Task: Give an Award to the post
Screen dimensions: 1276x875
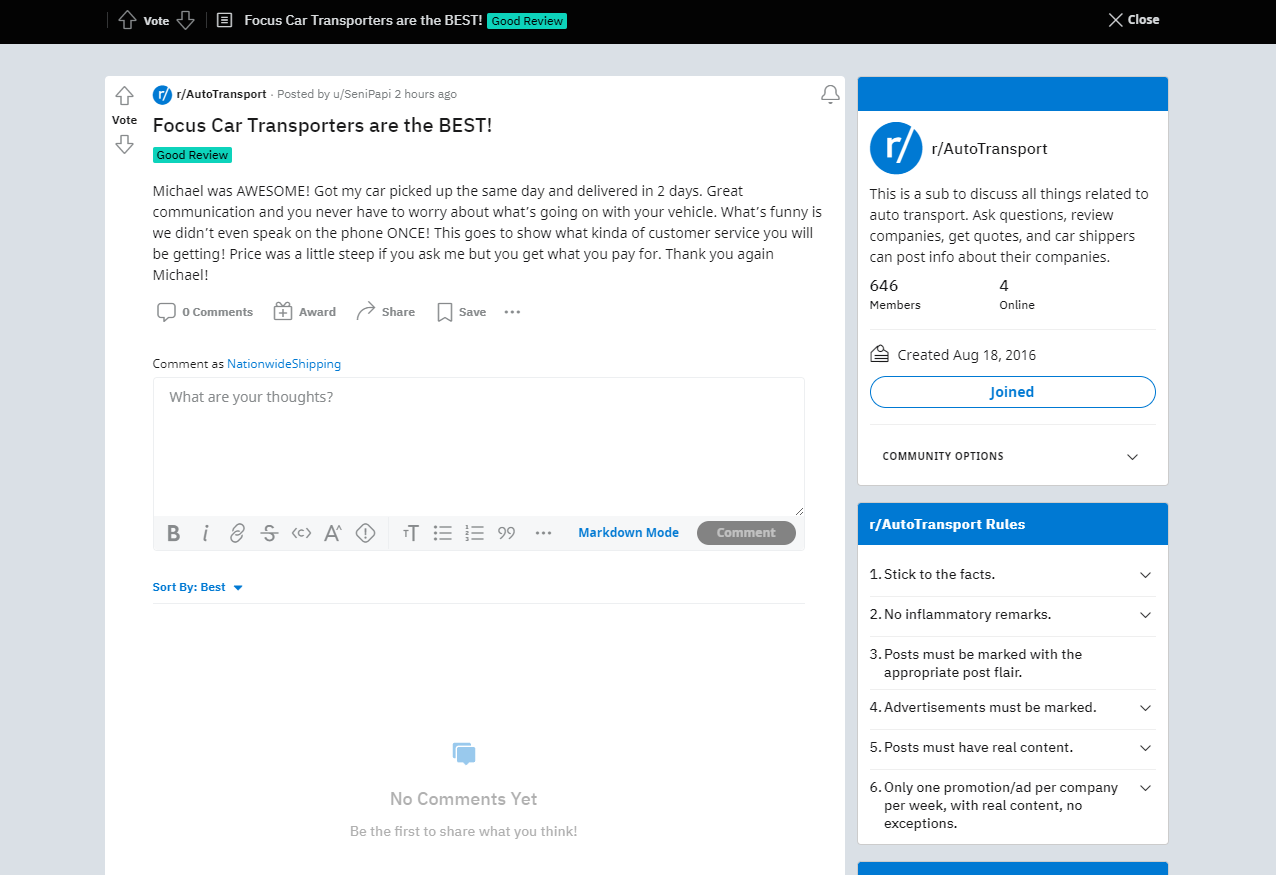Action: [305, 312]
